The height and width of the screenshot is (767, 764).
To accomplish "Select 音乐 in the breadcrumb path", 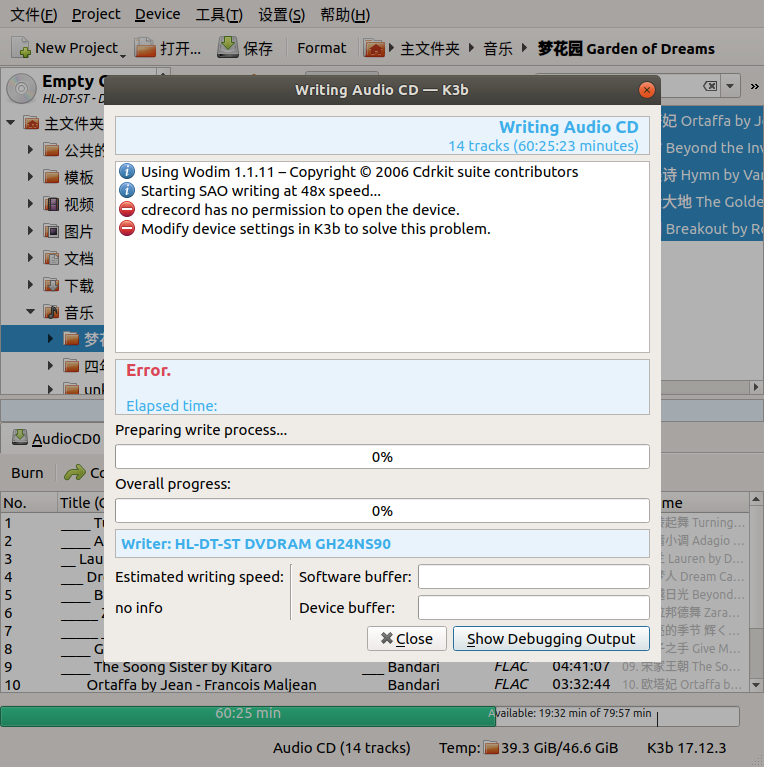I will click(498, 48).
